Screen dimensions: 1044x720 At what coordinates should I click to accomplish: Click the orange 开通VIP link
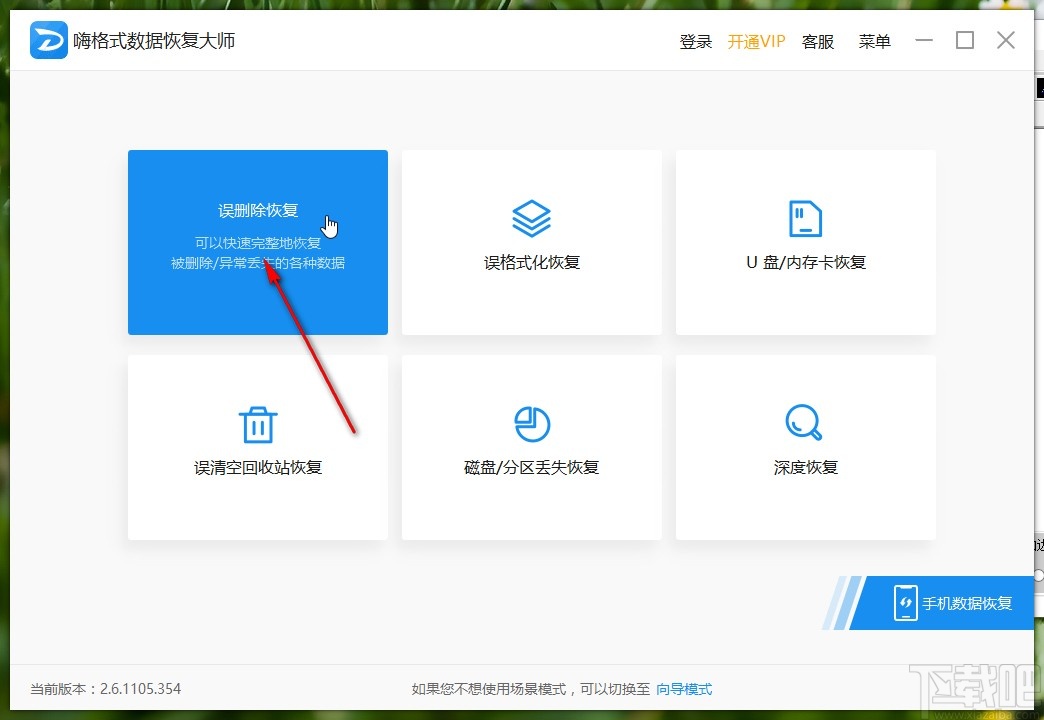(756, 41)
